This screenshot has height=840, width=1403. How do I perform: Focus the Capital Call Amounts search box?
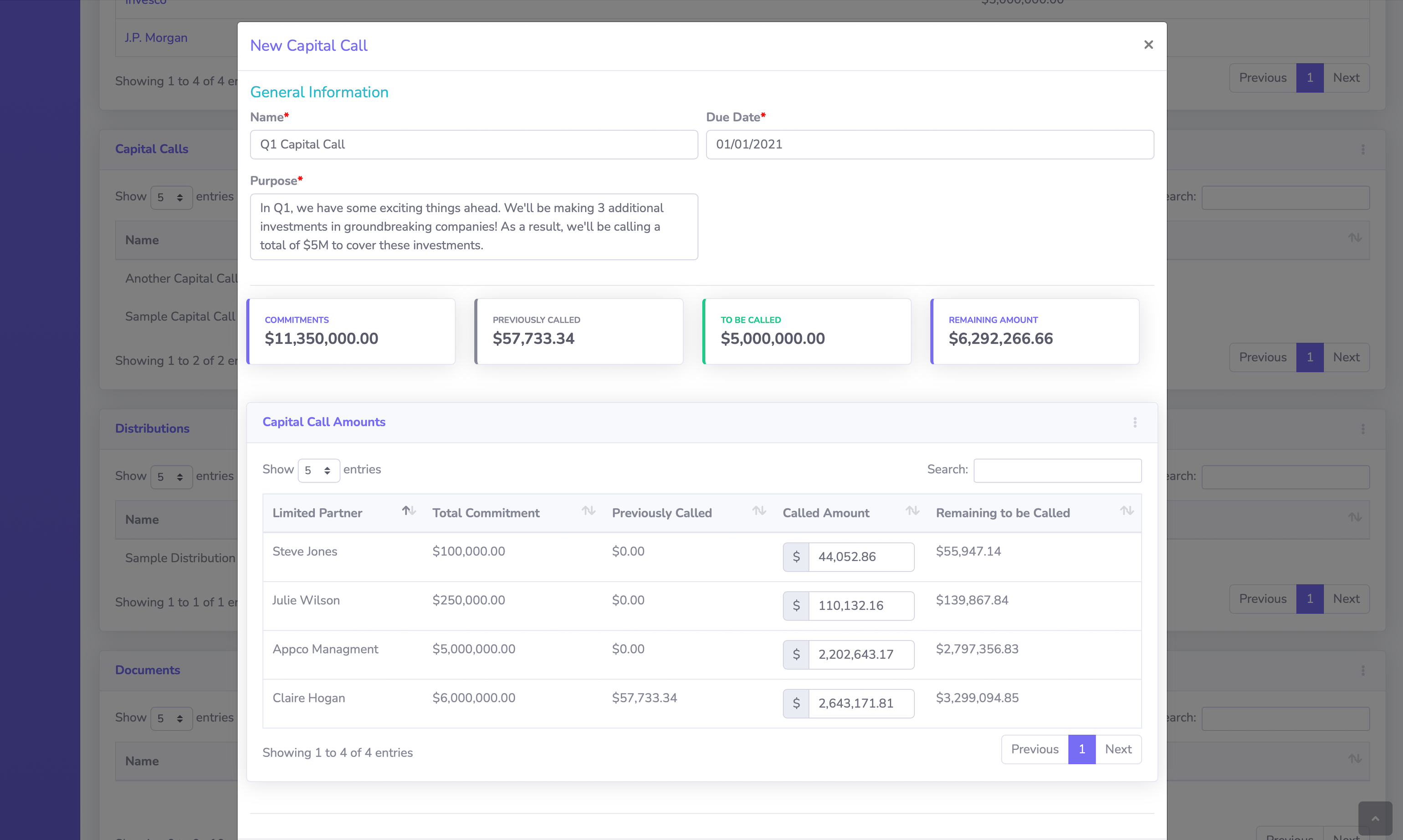[1057, 471]
